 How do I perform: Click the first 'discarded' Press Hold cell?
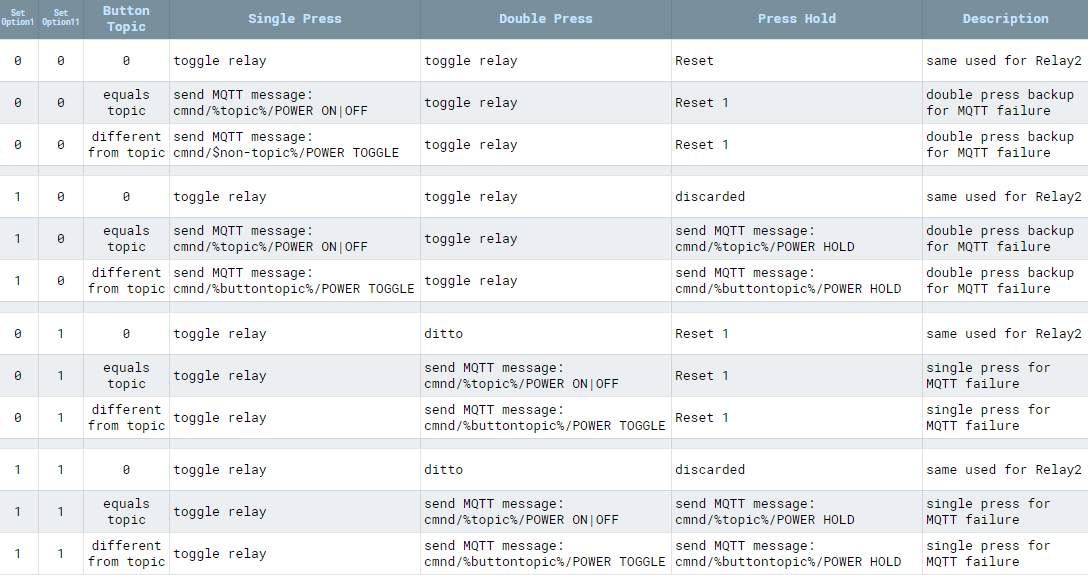710,197
